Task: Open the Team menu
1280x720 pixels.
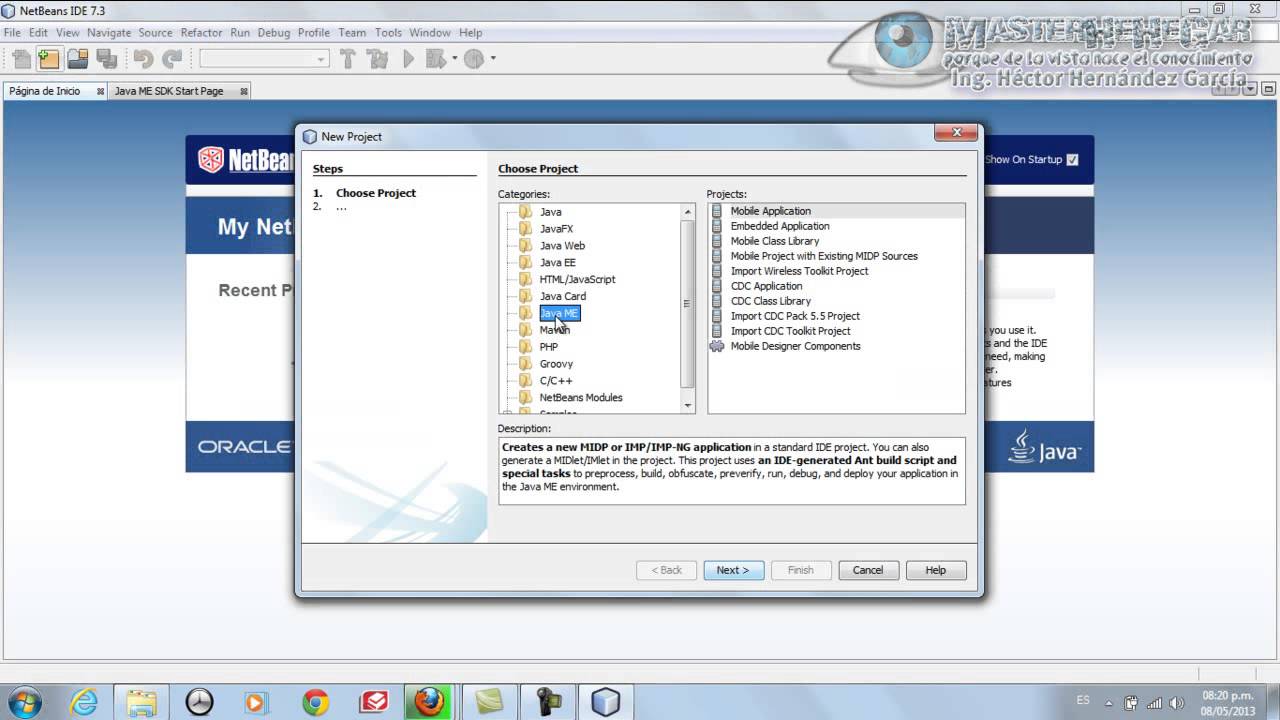Action: [x=352, y=32]
